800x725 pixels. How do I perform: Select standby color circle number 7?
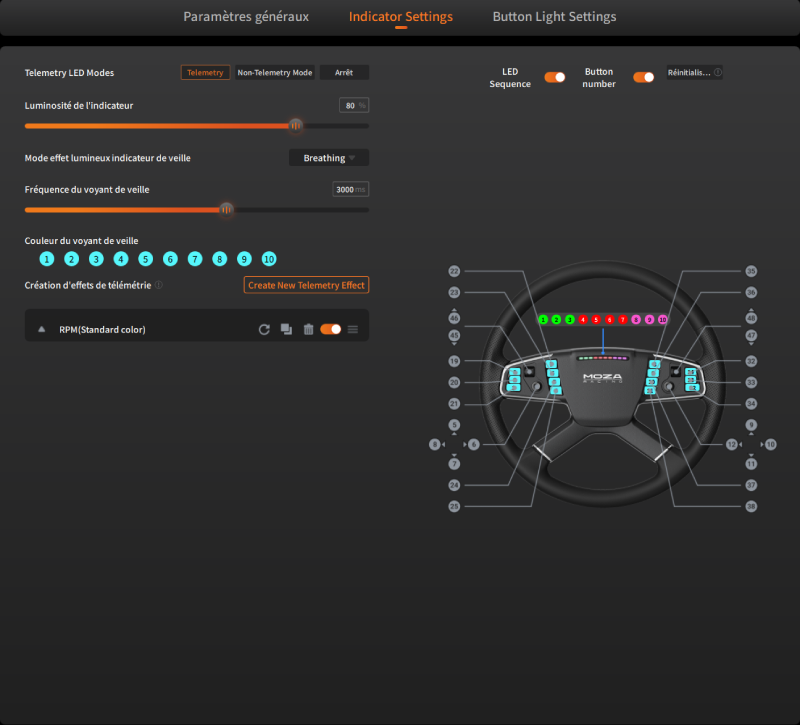click(194, 258)
